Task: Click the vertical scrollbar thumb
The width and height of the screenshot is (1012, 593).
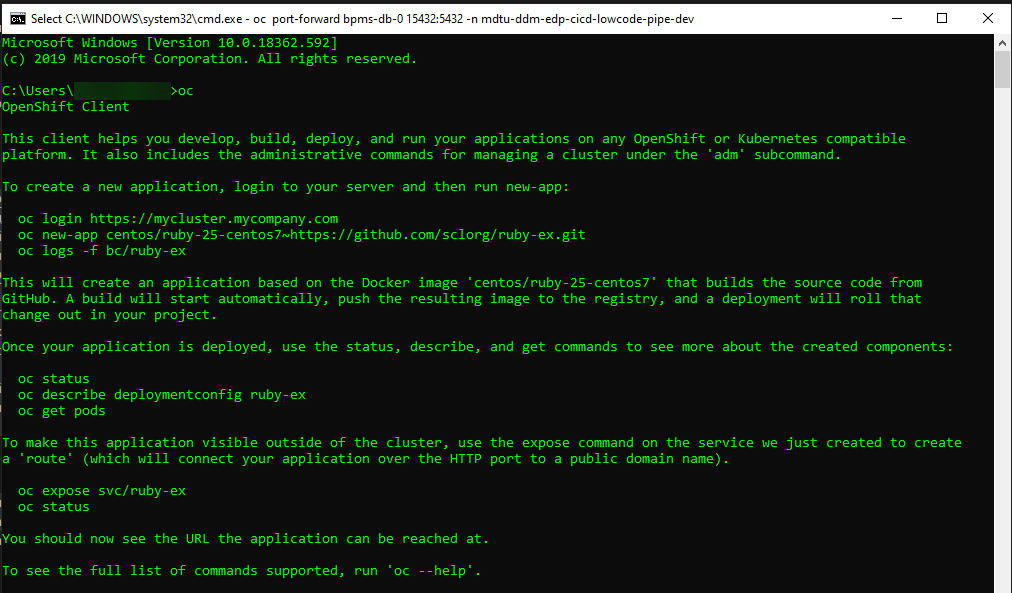Action: coord(1002,69)
